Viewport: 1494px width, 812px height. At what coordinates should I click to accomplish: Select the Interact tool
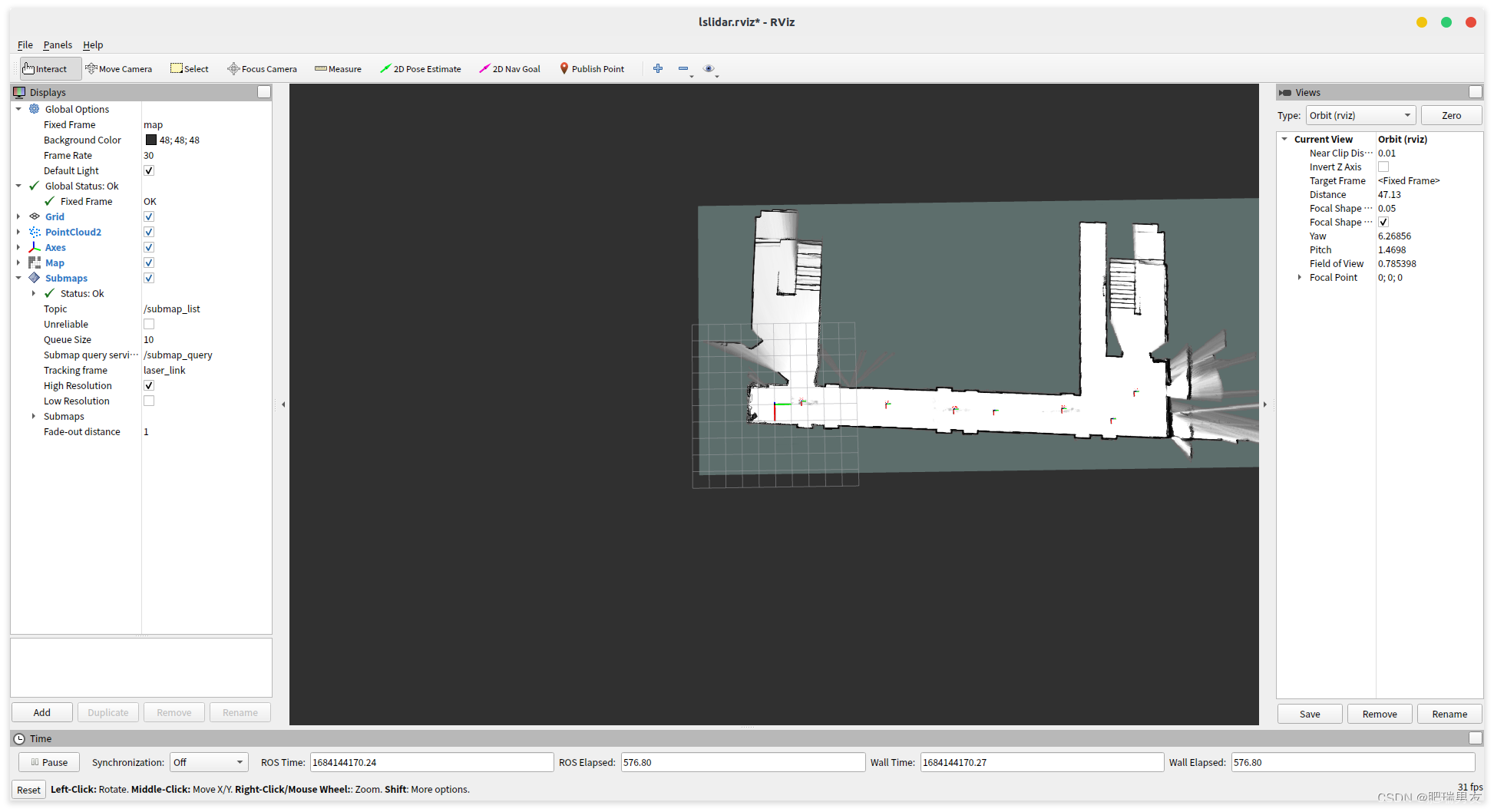click(50, 69)
